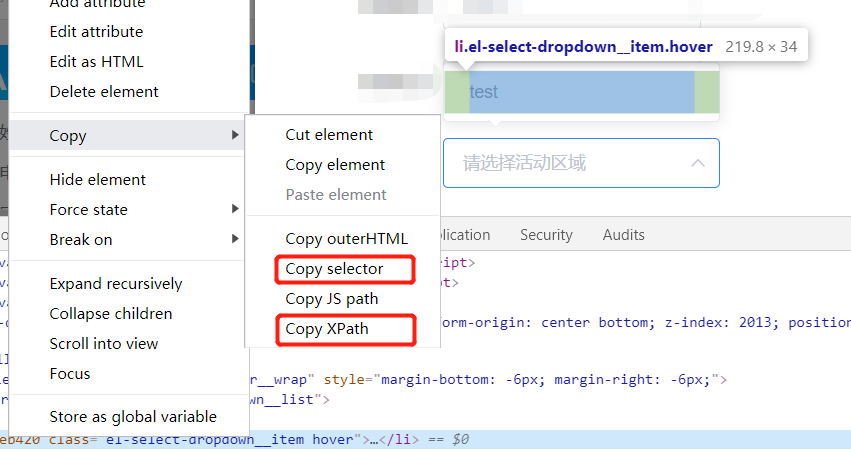Select Edit attribute from the context menu

point(96,32)
